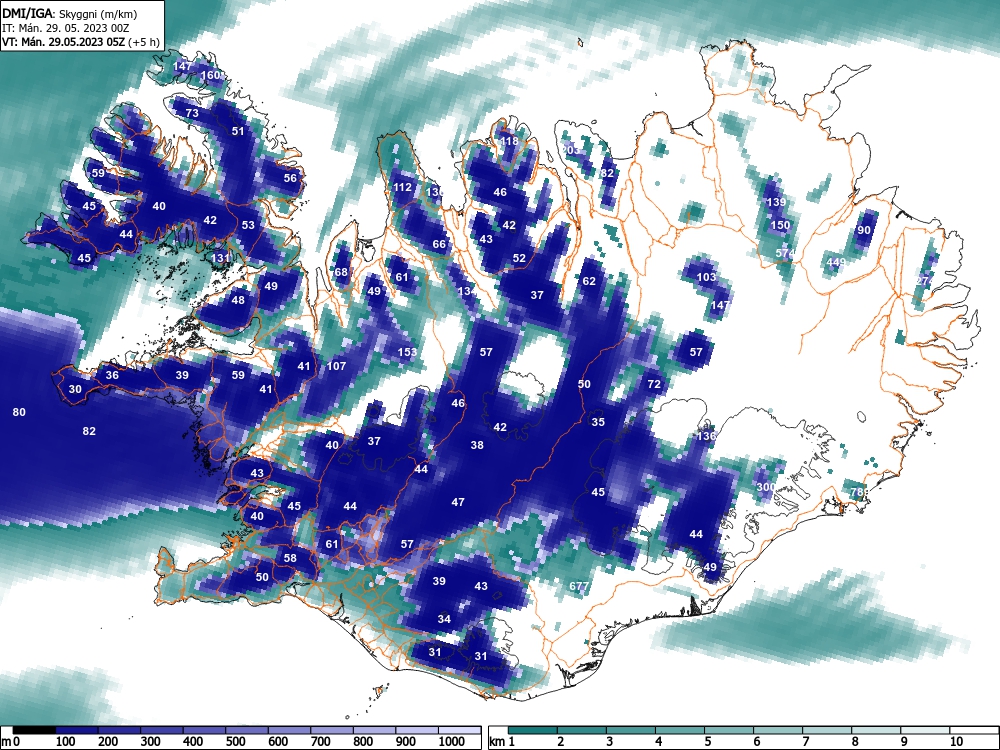Click the visibility value "47"
Viewport: 1000px width, 750px height.
[458, 503]
